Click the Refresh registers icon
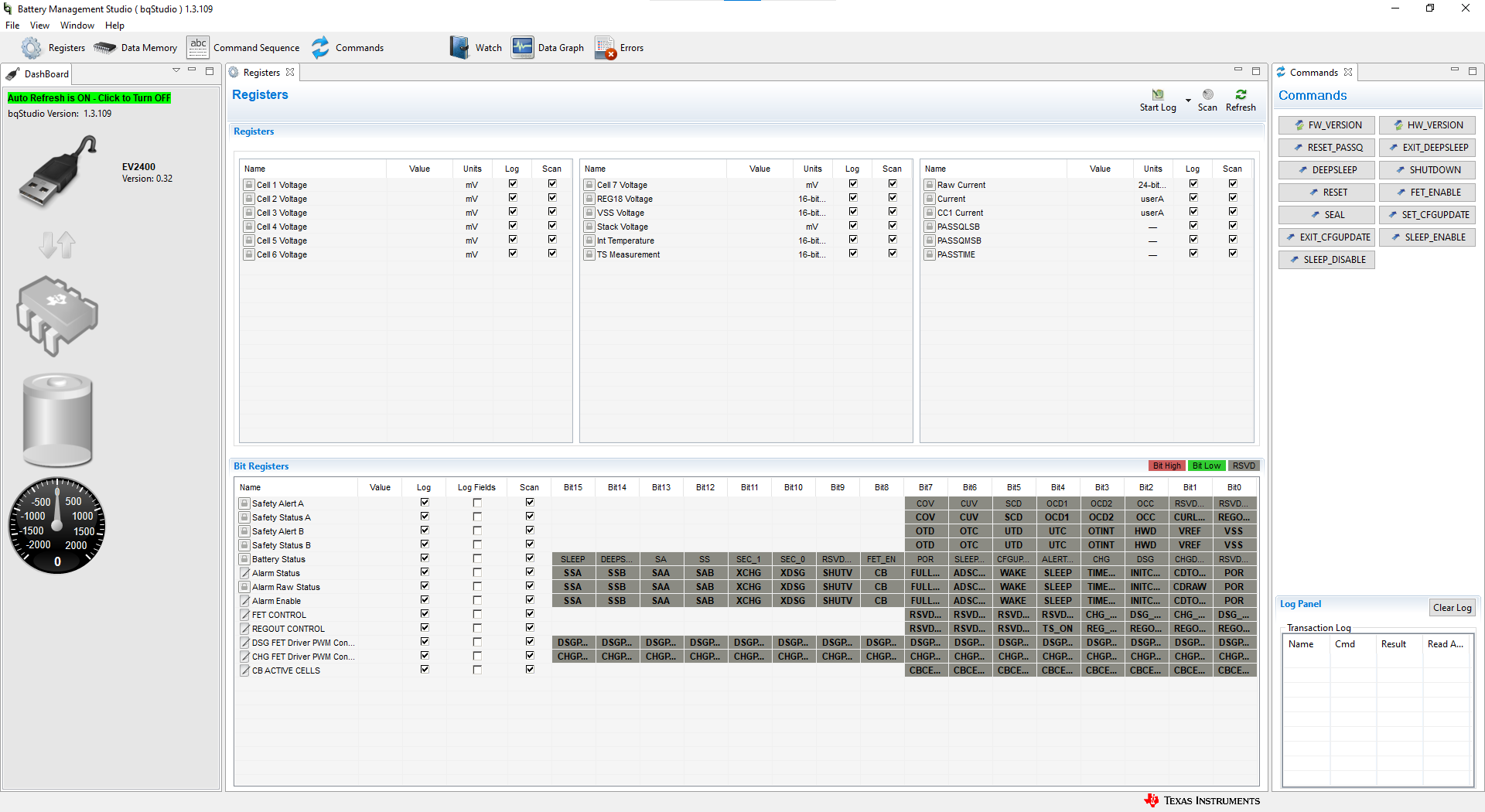Image resolution: width=1485 pixels, height=812 pixels. click(1241, 95)
